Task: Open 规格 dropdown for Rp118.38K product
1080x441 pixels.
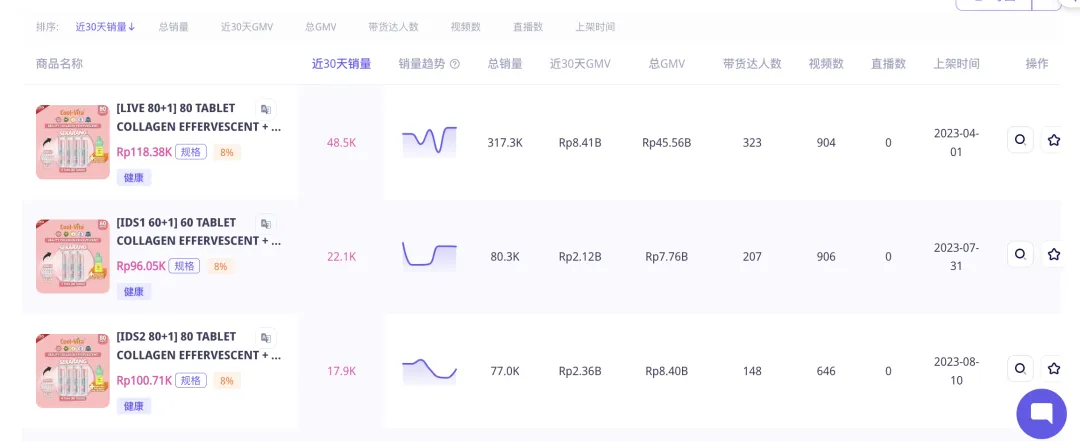Action: (192, 152)
